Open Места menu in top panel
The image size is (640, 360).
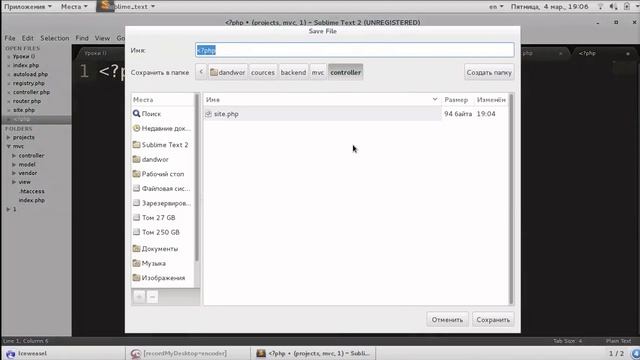tap(74, 7)
